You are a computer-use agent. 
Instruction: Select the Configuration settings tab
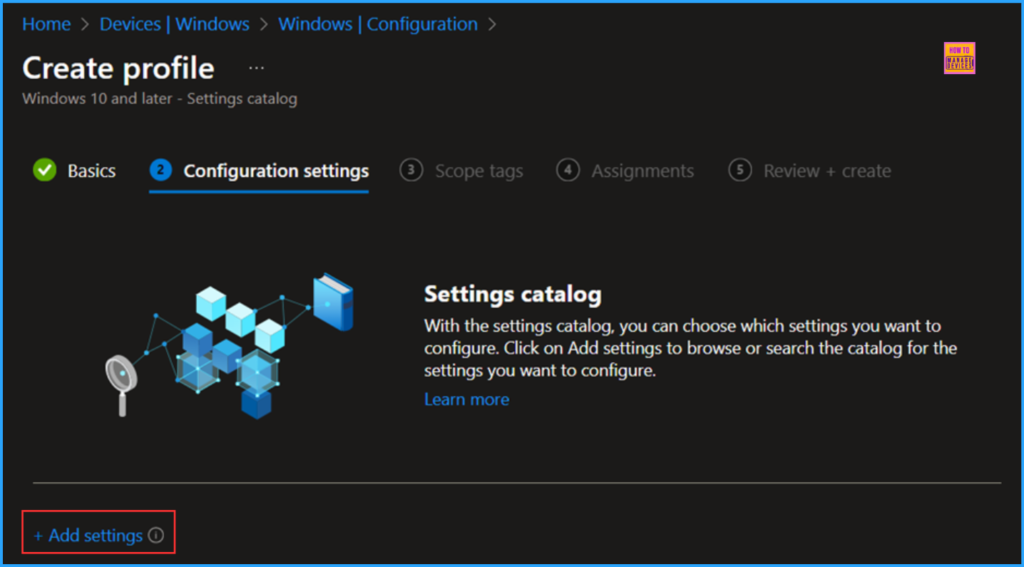click(x=275, y=171)
